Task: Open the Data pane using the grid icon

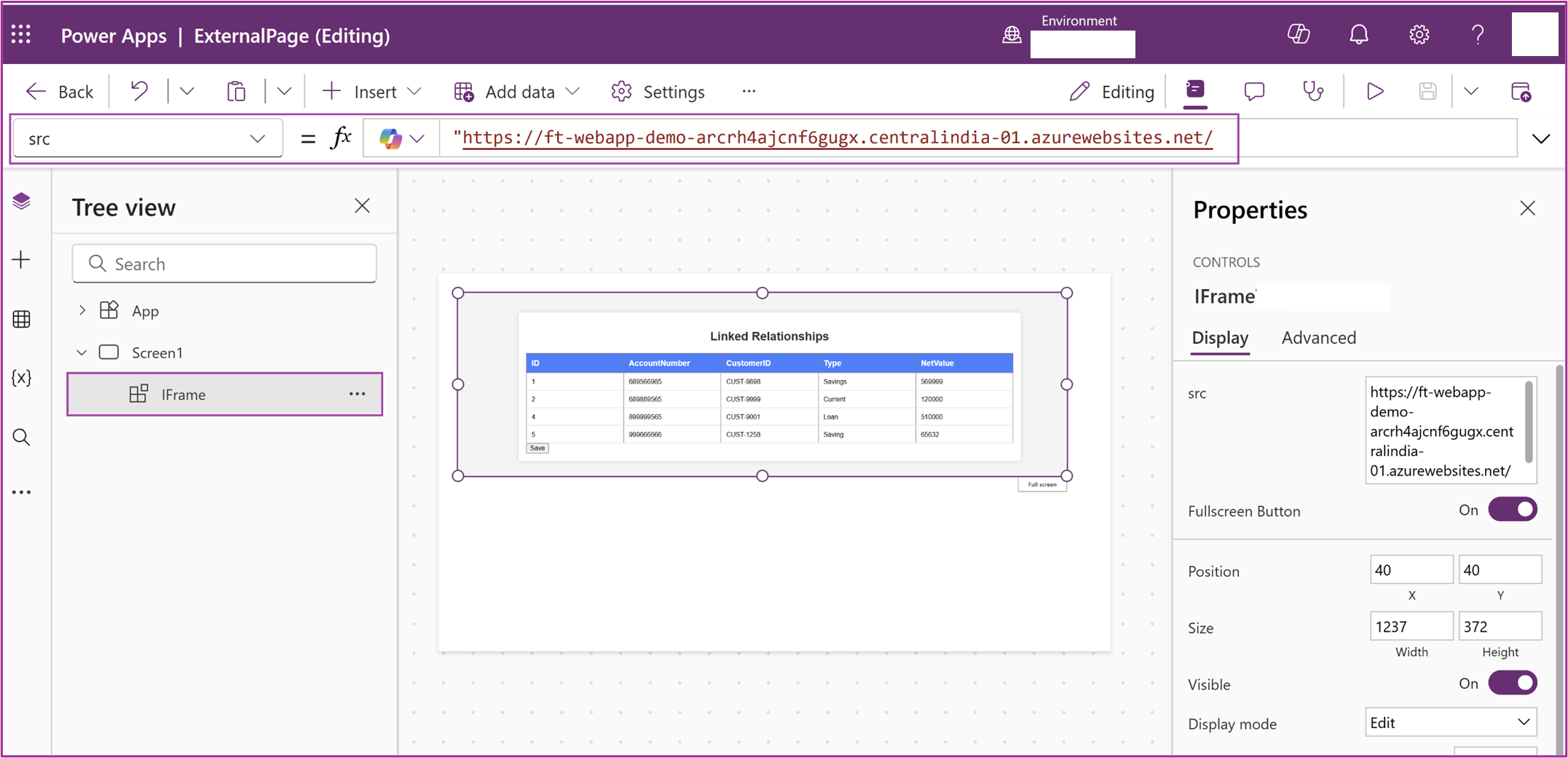Action: pos(22,318)
